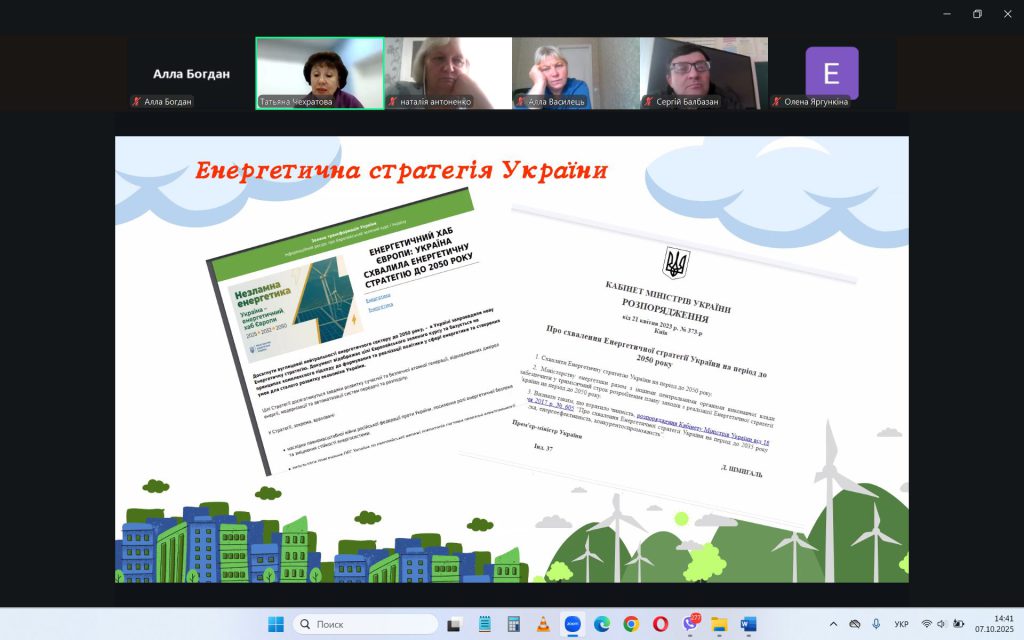Viewport: 1024px width, 640px height.
Task: Minimize the Zoom meeting window
Action: tap(947, 14)
